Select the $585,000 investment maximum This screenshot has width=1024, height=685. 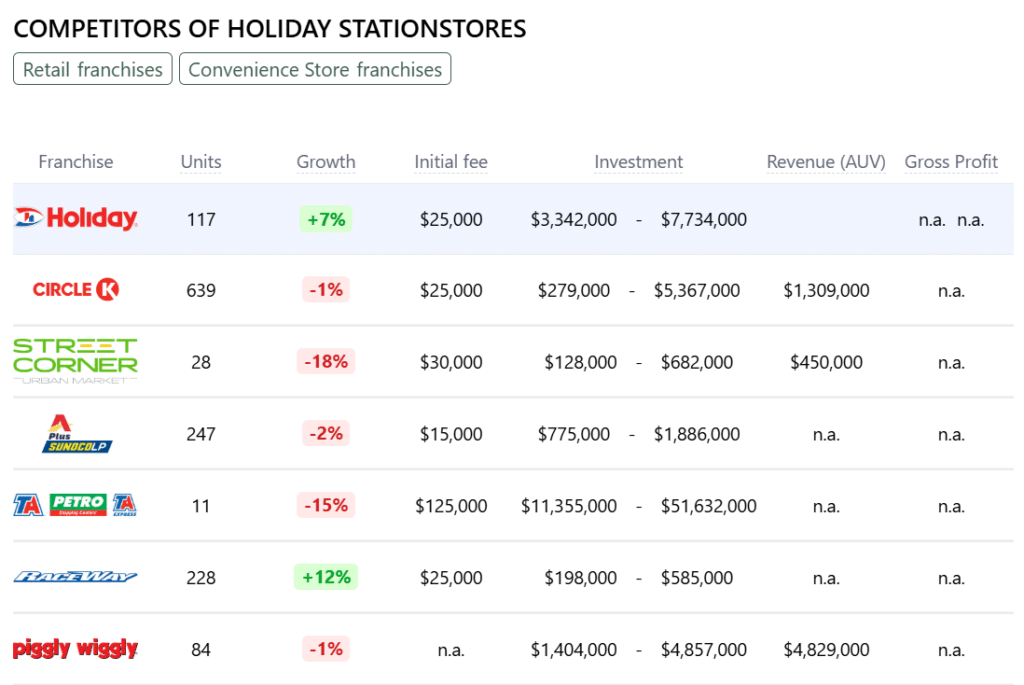(x=697, y=577)
